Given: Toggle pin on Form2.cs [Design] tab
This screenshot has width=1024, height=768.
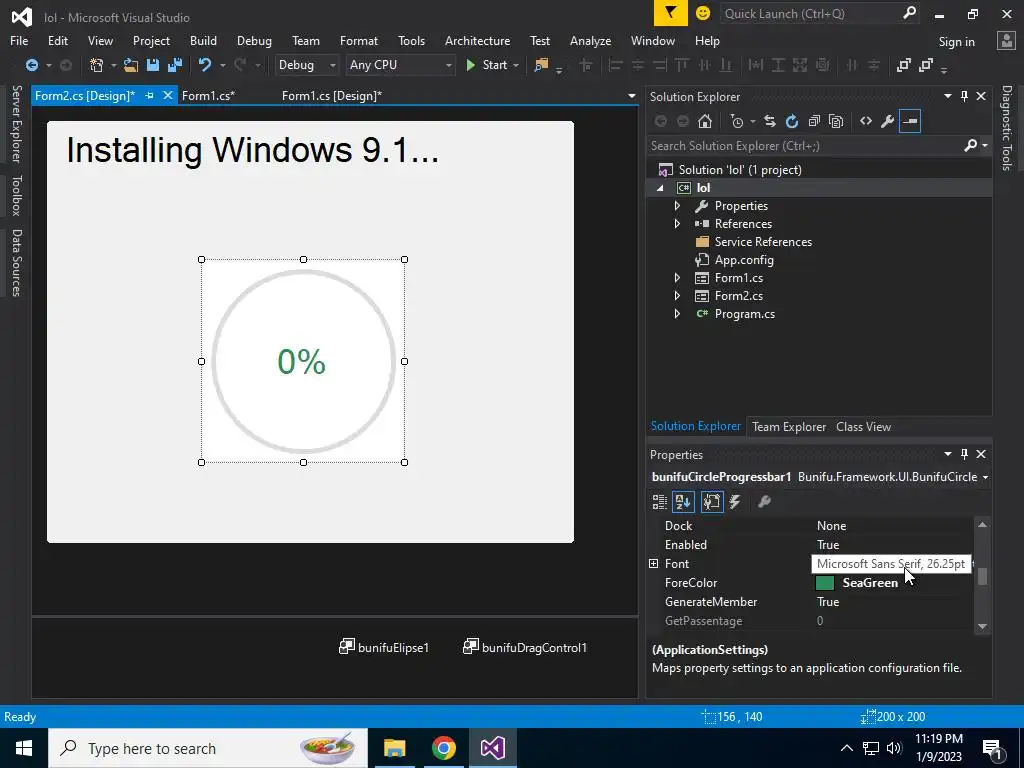Looking at the screenshot, I should click(149, 95).
